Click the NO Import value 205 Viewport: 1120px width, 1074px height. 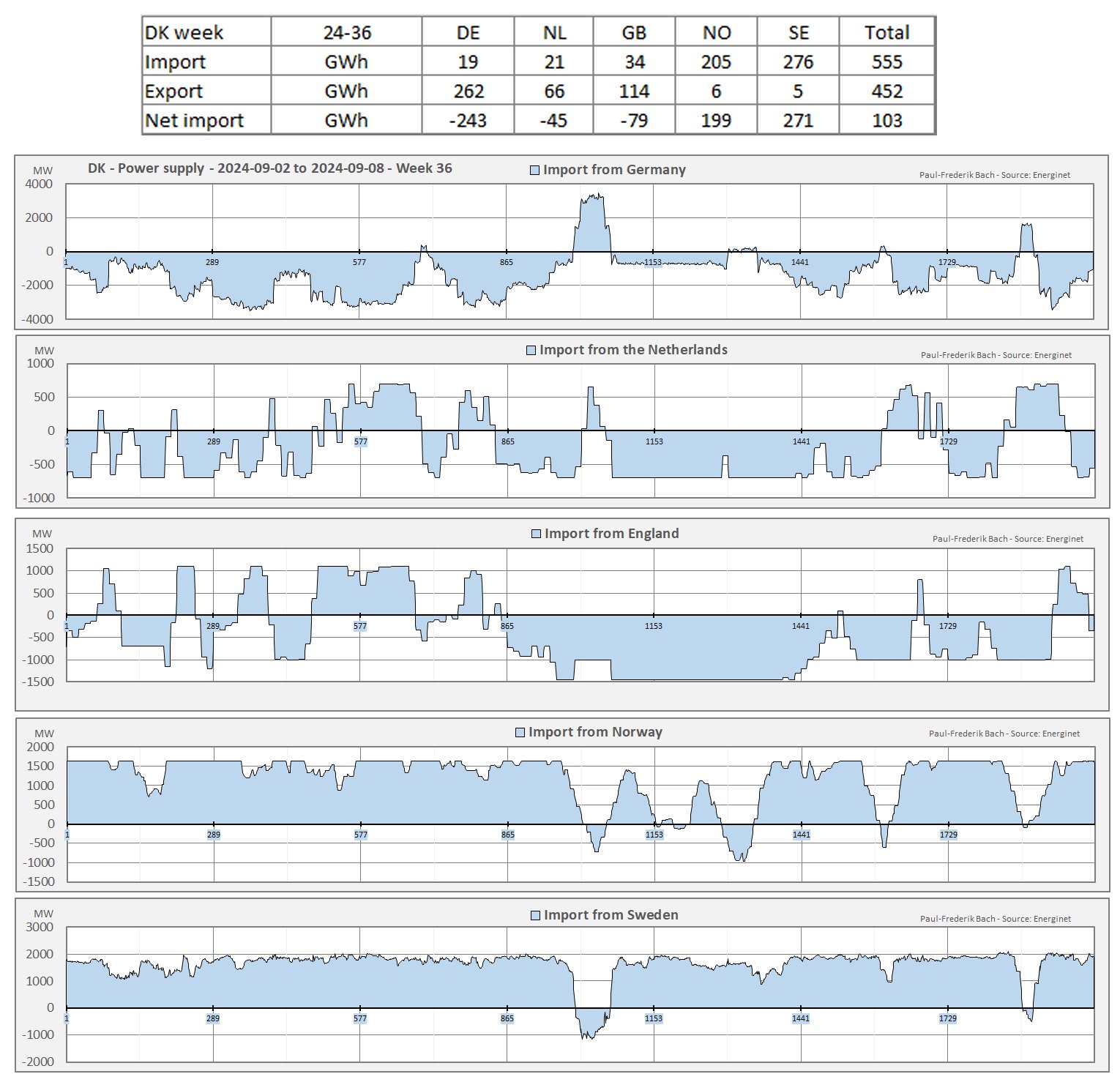[716, 61]
